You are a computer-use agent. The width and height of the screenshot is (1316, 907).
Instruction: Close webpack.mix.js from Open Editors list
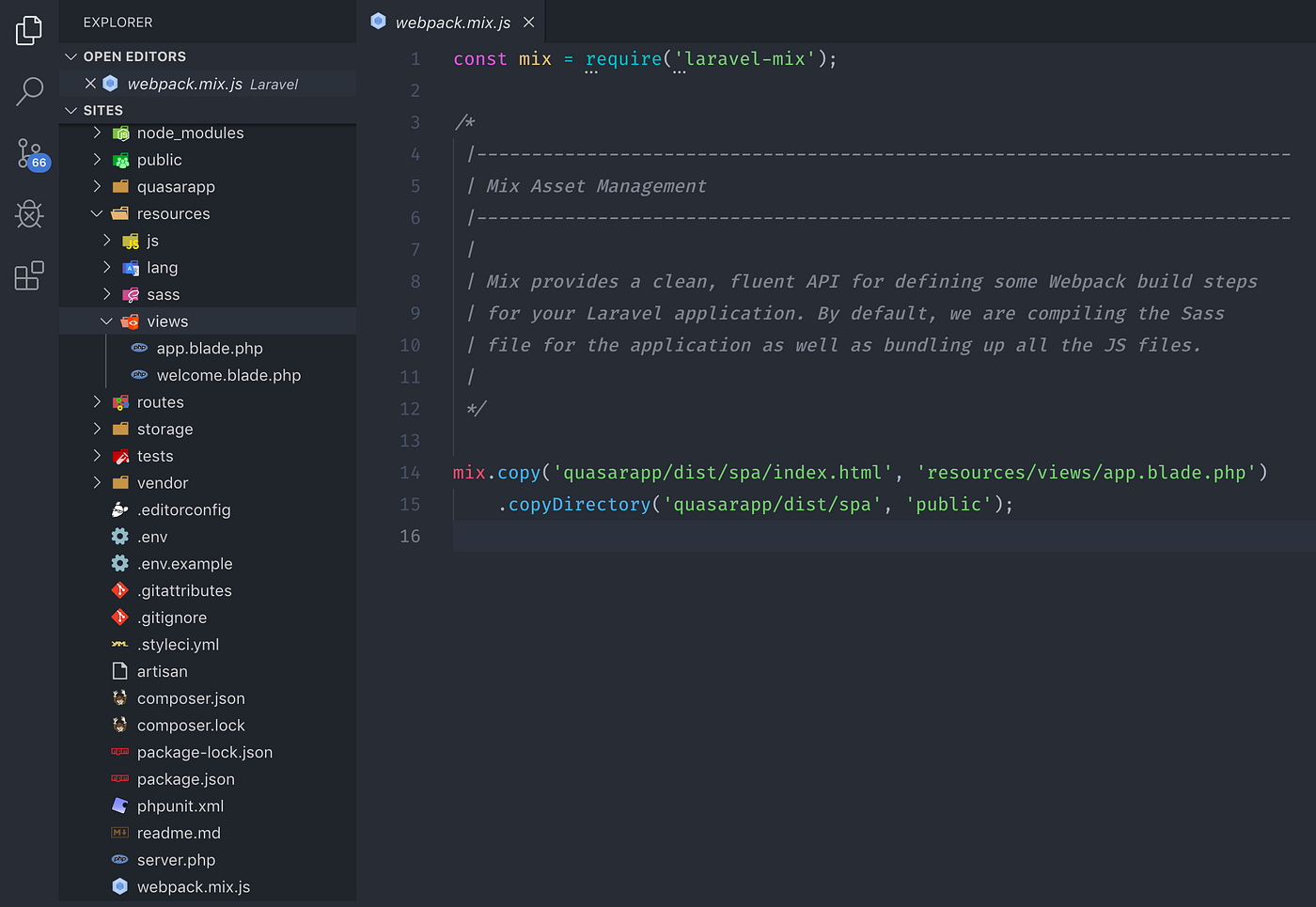coord(89,83)
